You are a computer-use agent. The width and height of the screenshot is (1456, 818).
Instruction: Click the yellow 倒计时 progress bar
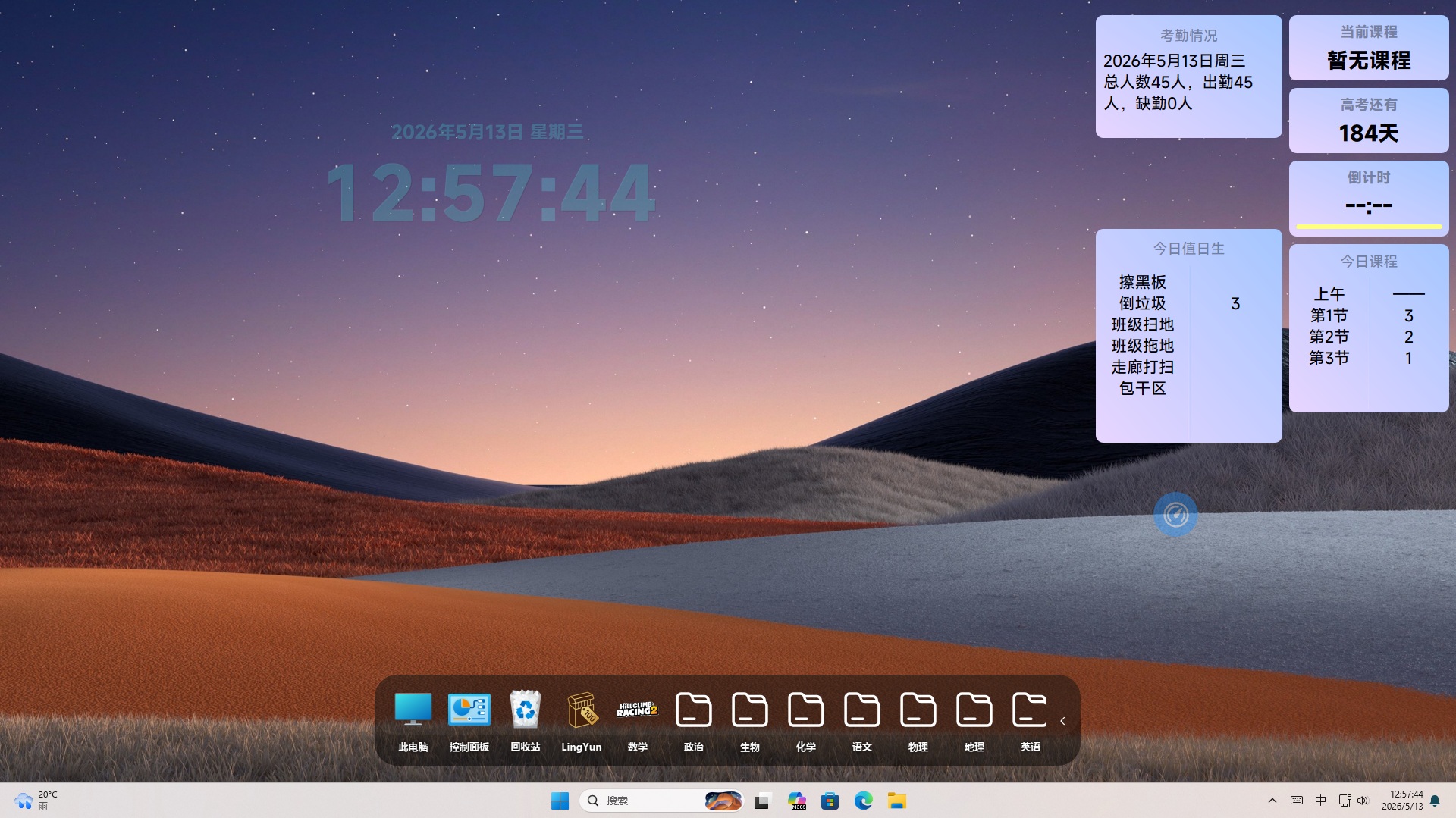click(x=1368, y=226)
